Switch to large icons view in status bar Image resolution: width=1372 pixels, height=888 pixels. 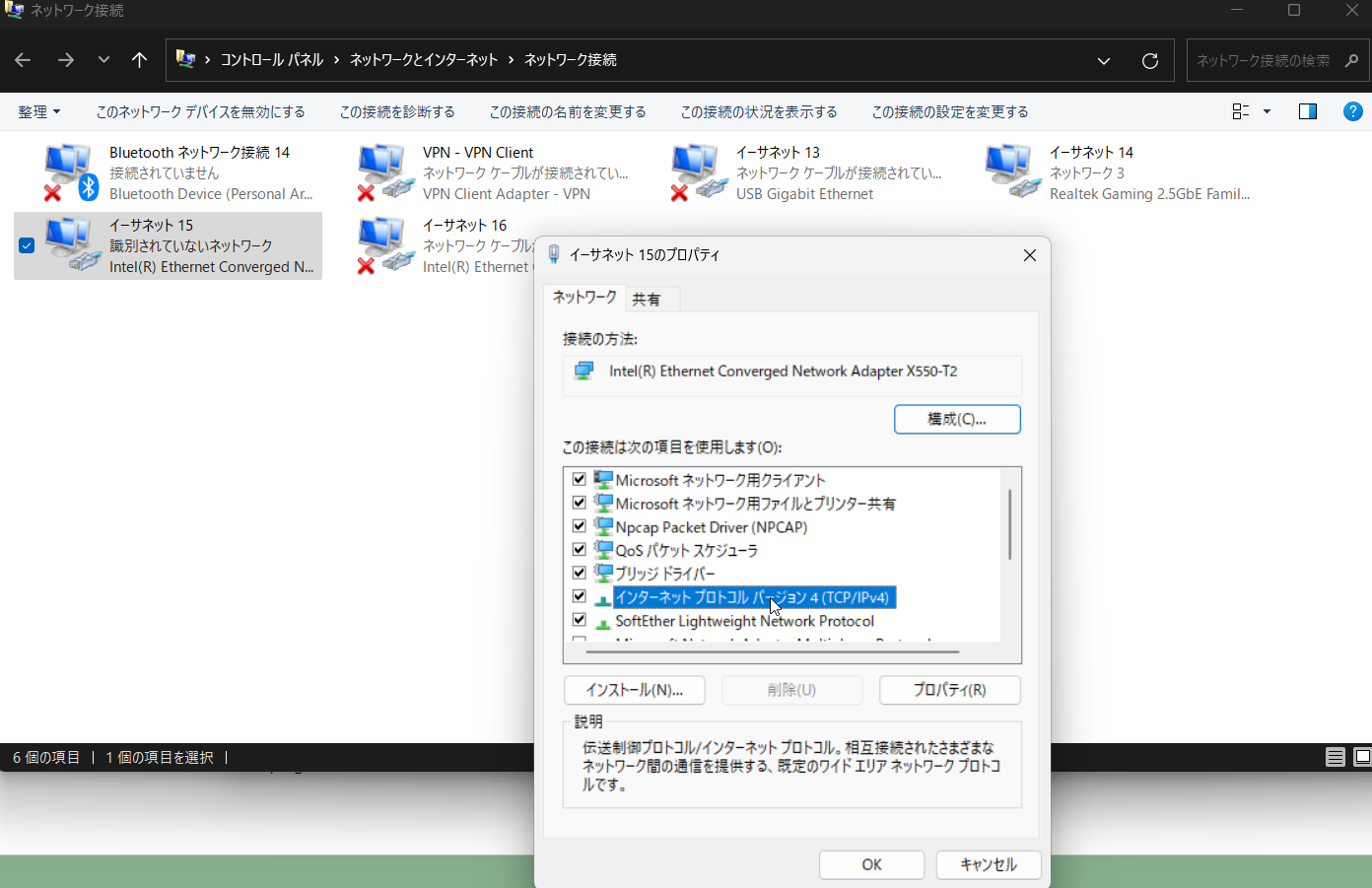point(1363,757)
